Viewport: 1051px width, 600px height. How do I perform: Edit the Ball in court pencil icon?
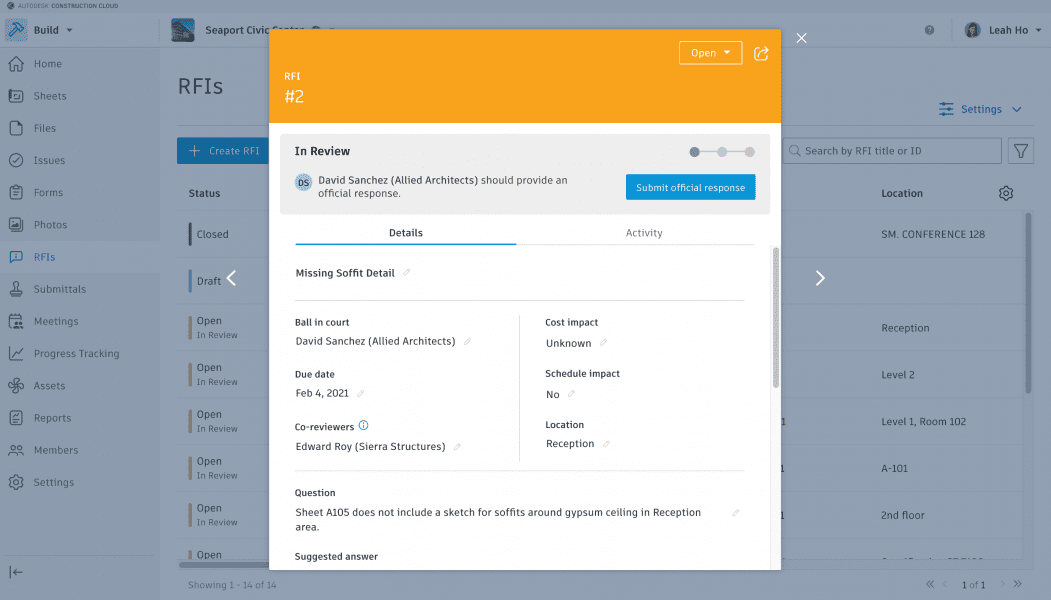(x=467, y=341)
